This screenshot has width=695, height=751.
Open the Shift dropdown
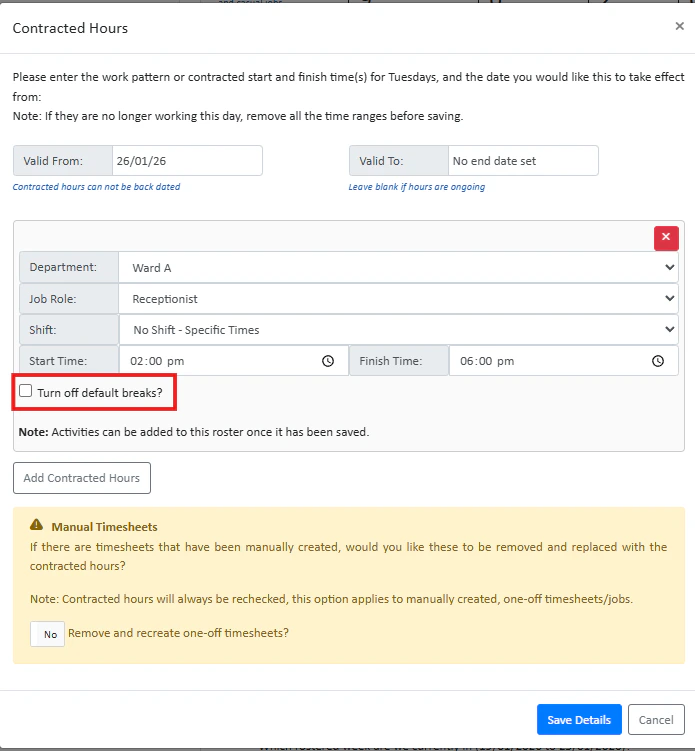point(398,330)
